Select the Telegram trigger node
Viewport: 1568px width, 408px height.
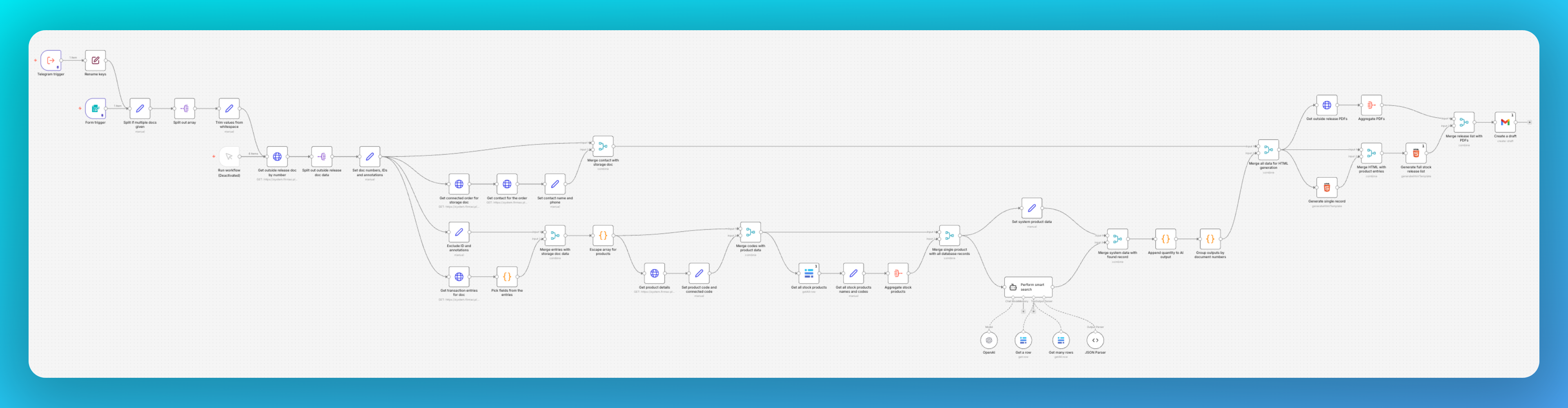pos(51,61)
